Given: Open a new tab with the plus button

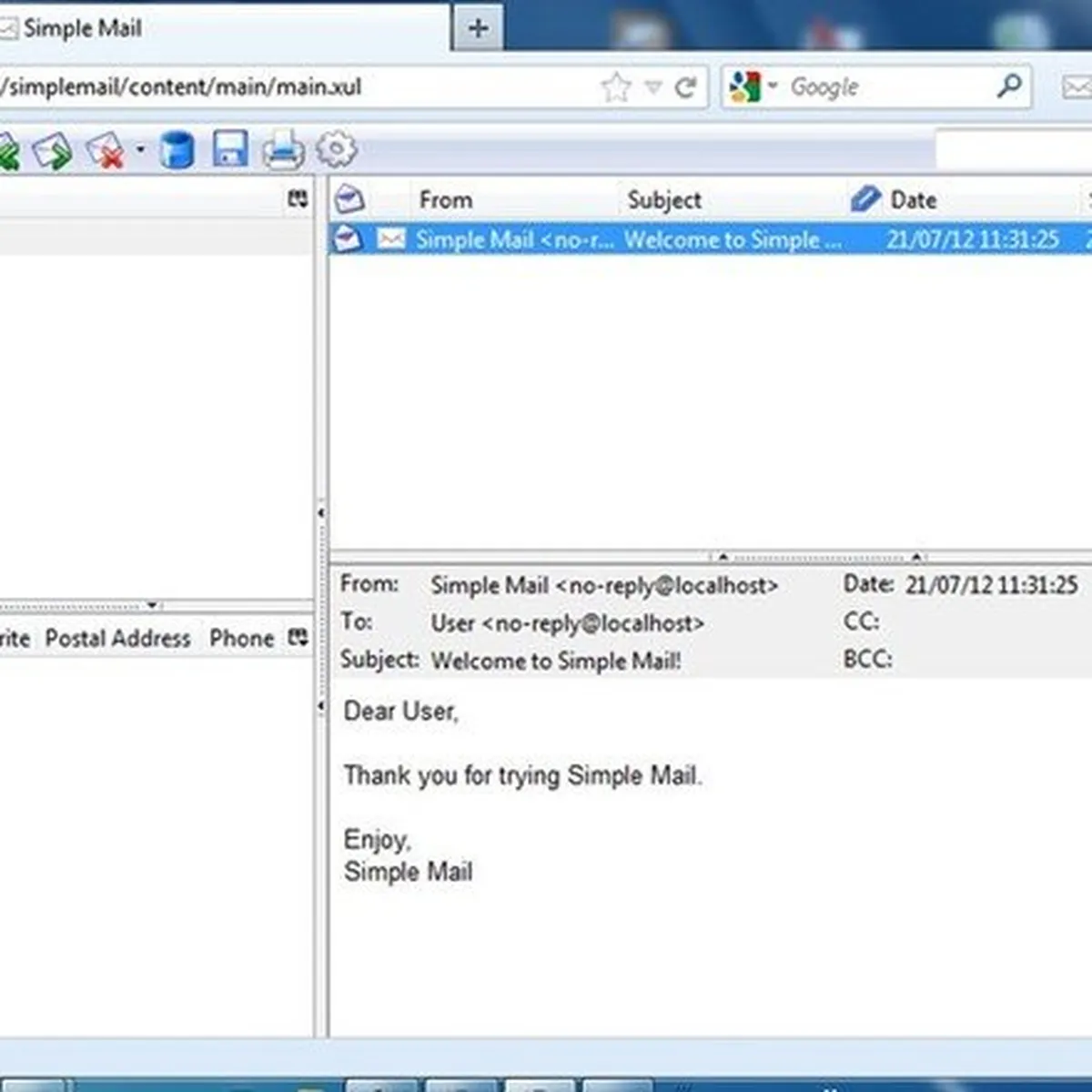Looking at the screenshot, I should click(x=478, y=28).
